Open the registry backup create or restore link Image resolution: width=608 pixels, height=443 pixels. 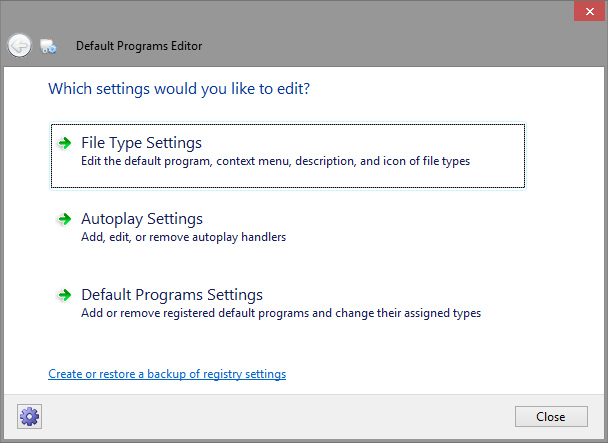(x=167, y=374)
